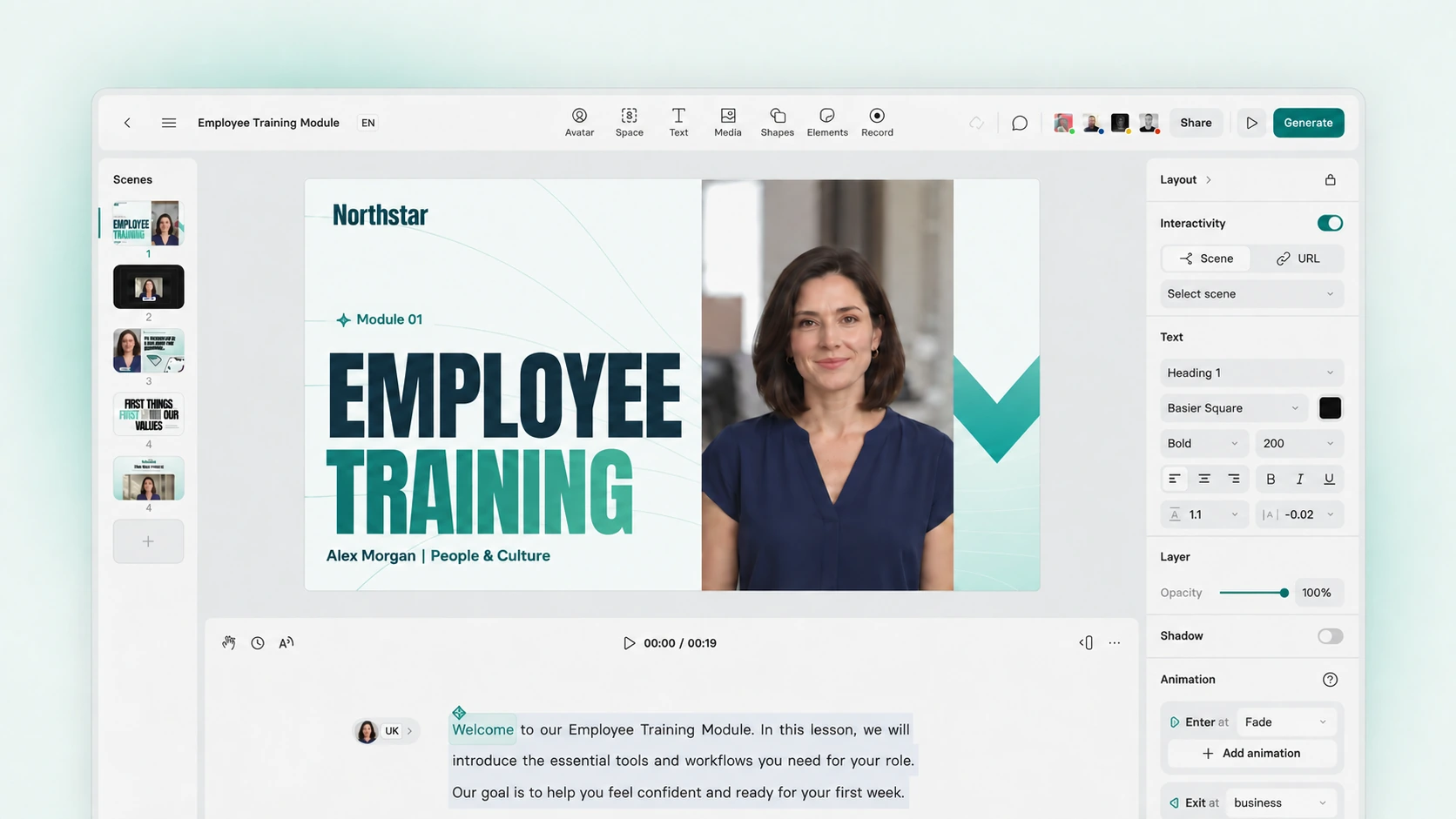Image resolution: width=1456 pixels, height=819 pixels.
Task: Open the Select scene dropdown
Action: click(1251, 294)
